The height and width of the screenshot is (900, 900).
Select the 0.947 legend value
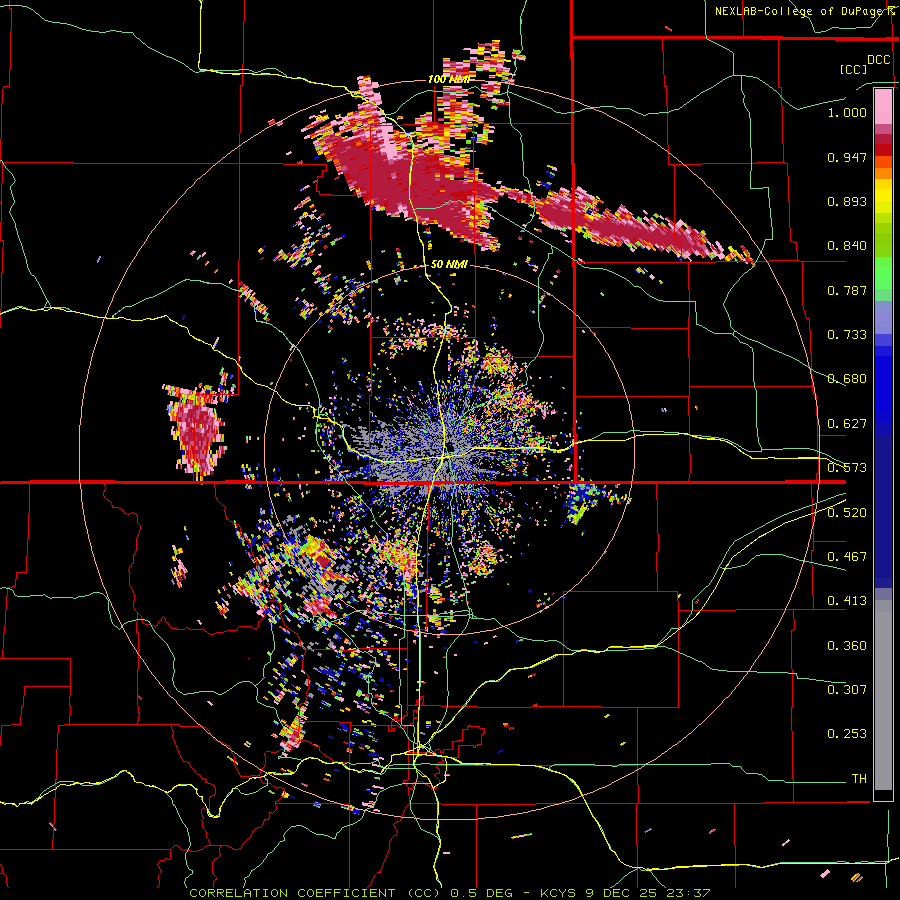click(x=847, y=157)
